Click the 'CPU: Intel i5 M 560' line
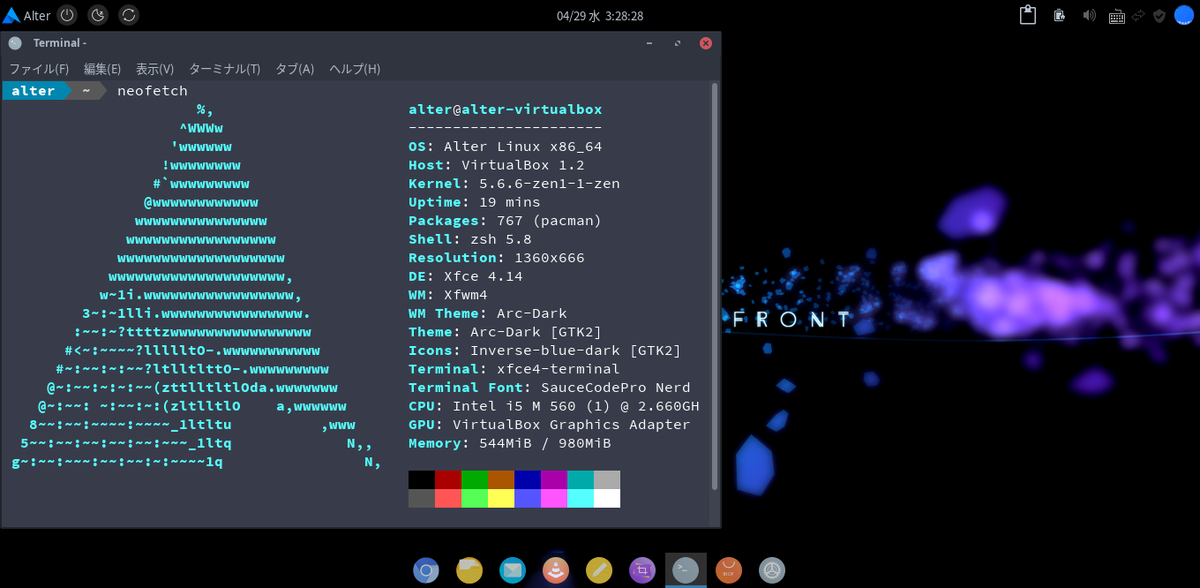This screenshot has width=1200, height=588. pyautogui.click(x=554, y=406)
